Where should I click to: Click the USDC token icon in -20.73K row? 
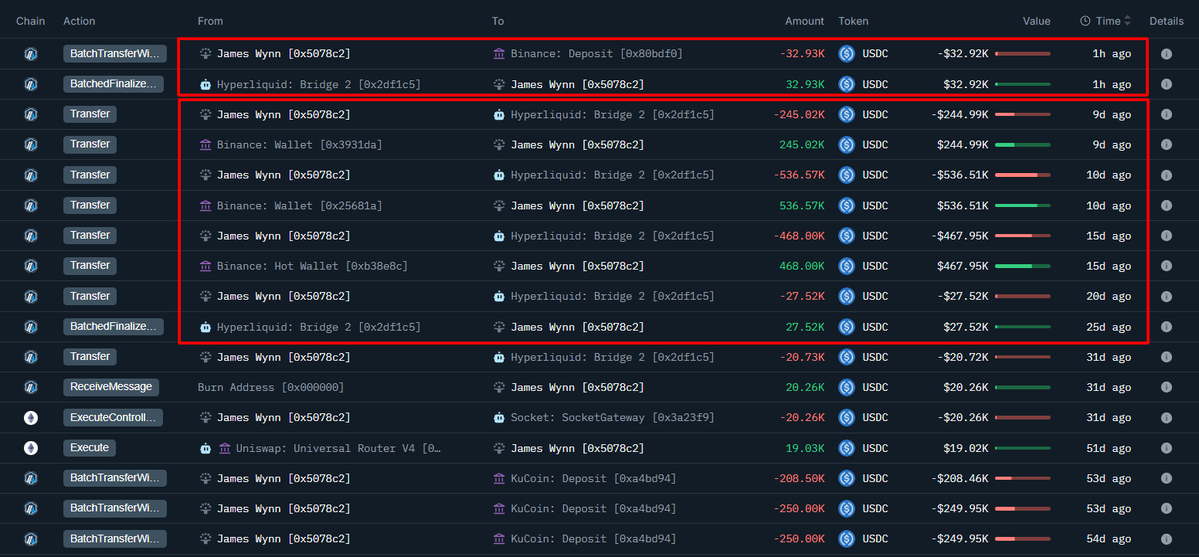pos(846,357)
